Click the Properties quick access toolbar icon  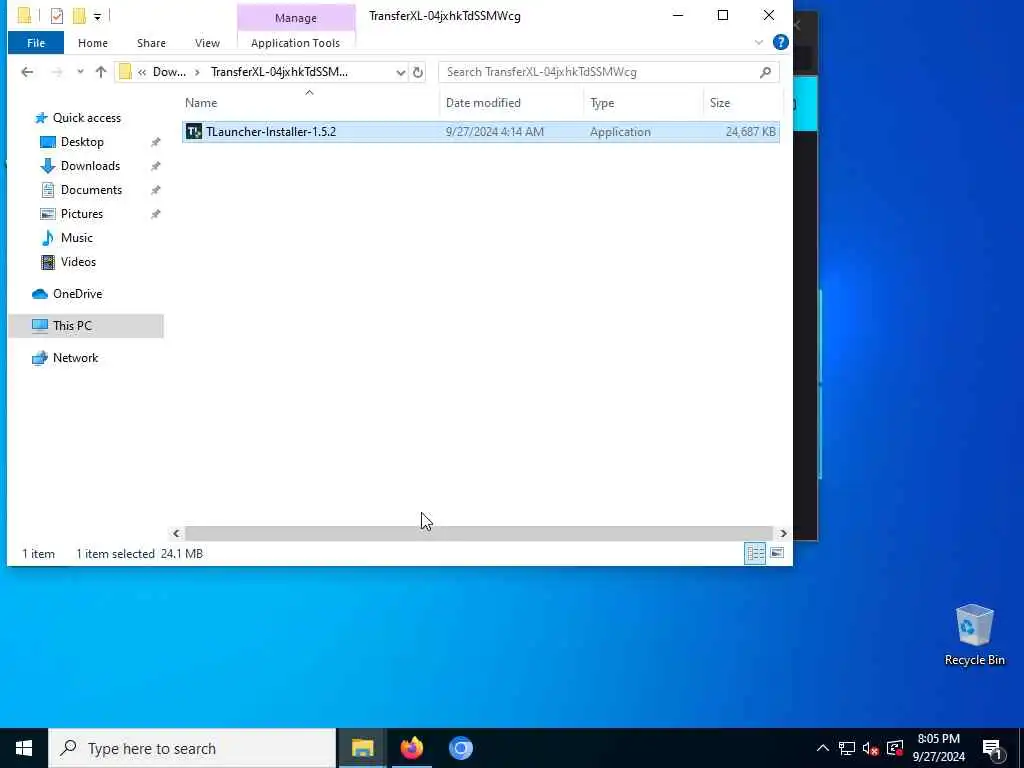57,16
